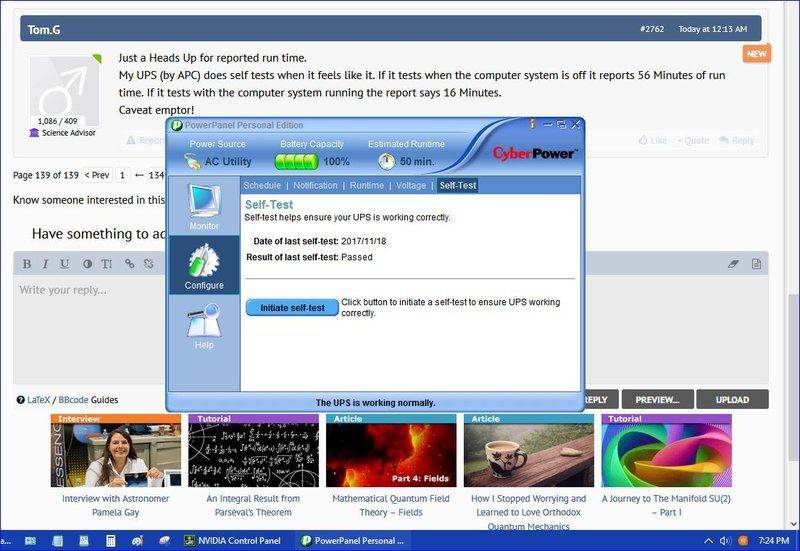Image resolution: width=800 pixels, height=551 pixels.
Task: Click the date '2017/11/18' text
Action: 364,241
